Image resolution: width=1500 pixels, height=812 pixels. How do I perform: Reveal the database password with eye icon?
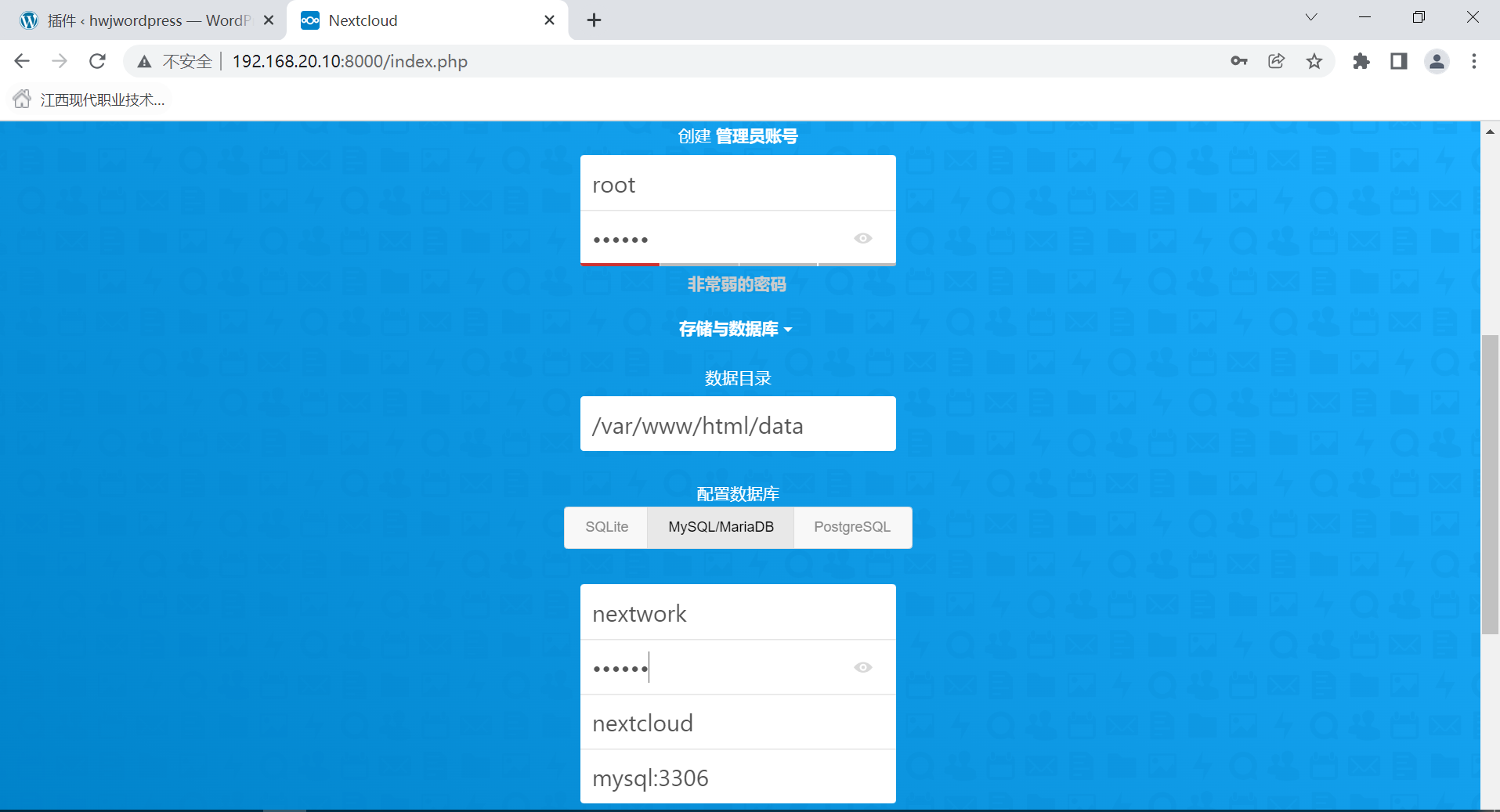(x=863, y=667)
